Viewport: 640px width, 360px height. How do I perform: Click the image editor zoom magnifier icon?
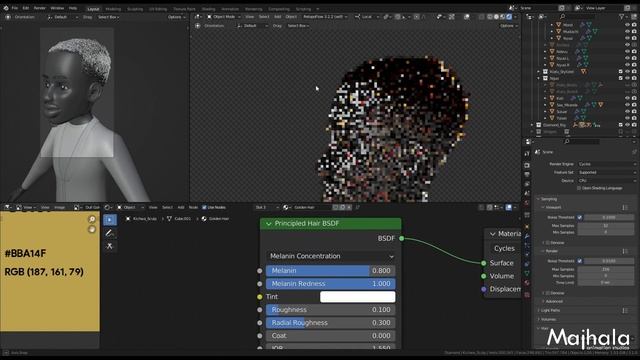pos(92,219)
